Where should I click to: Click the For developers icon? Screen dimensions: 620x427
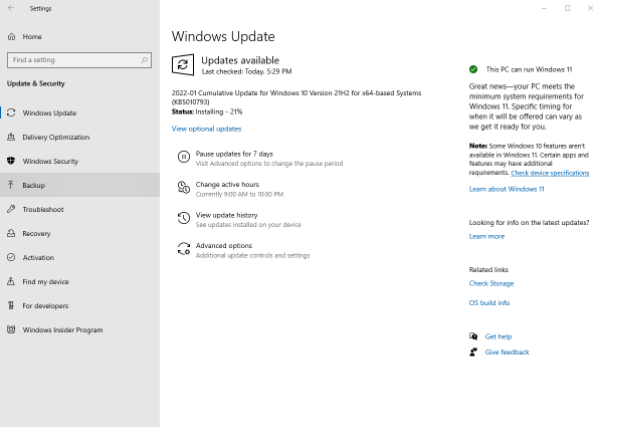click(x=11, y=306)
